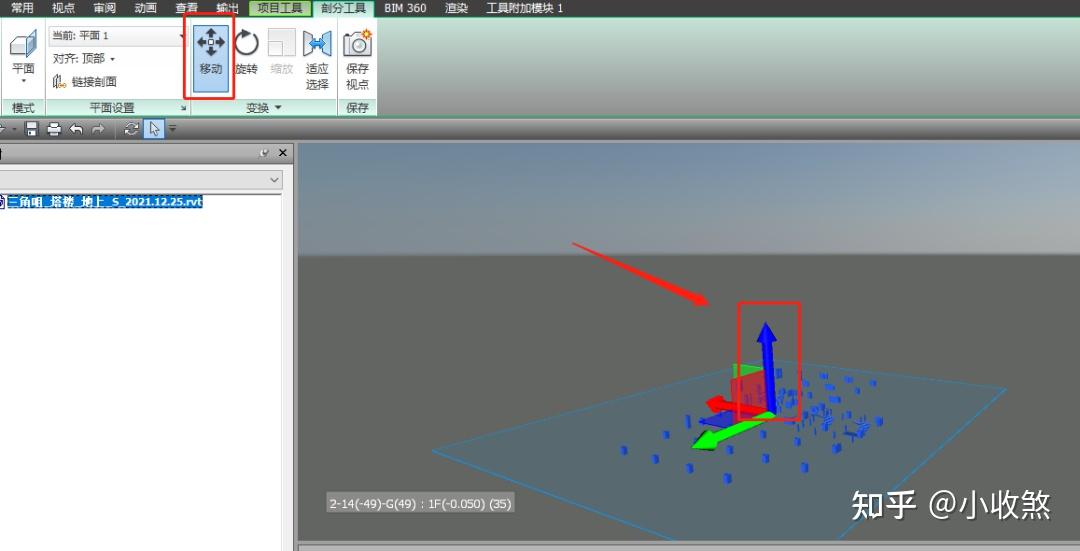Select the 移动 (Move) transform tool

[211, 58]
